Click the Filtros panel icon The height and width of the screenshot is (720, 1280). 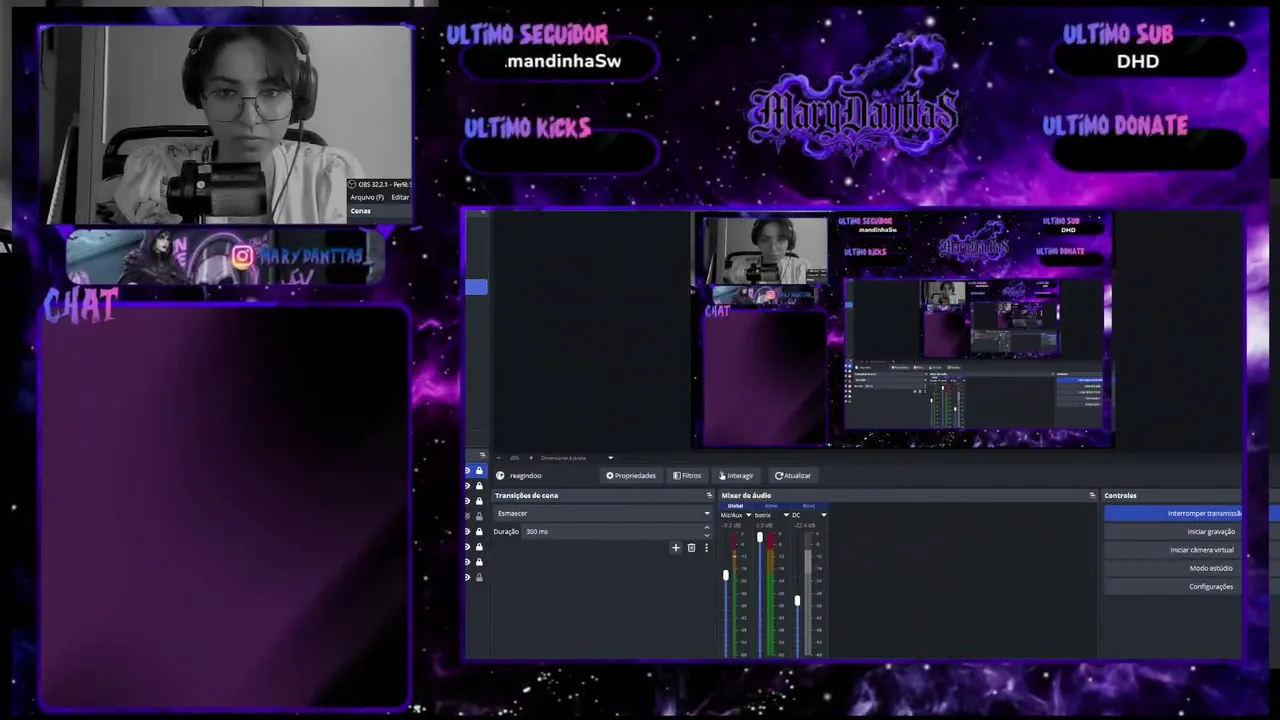point(677,476)
